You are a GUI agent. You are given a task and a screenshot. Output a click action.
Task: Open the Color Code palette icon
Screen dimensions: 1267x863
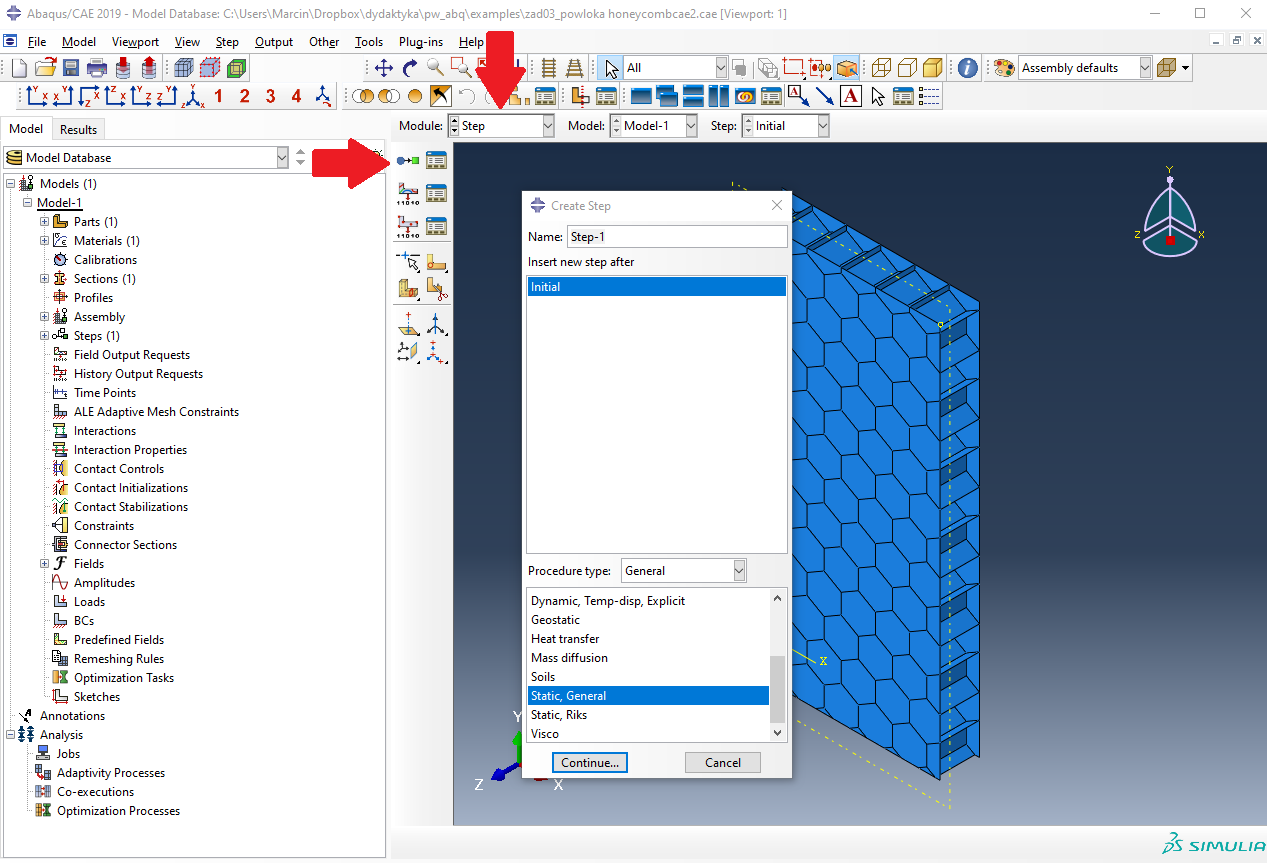coord(1002,68)
